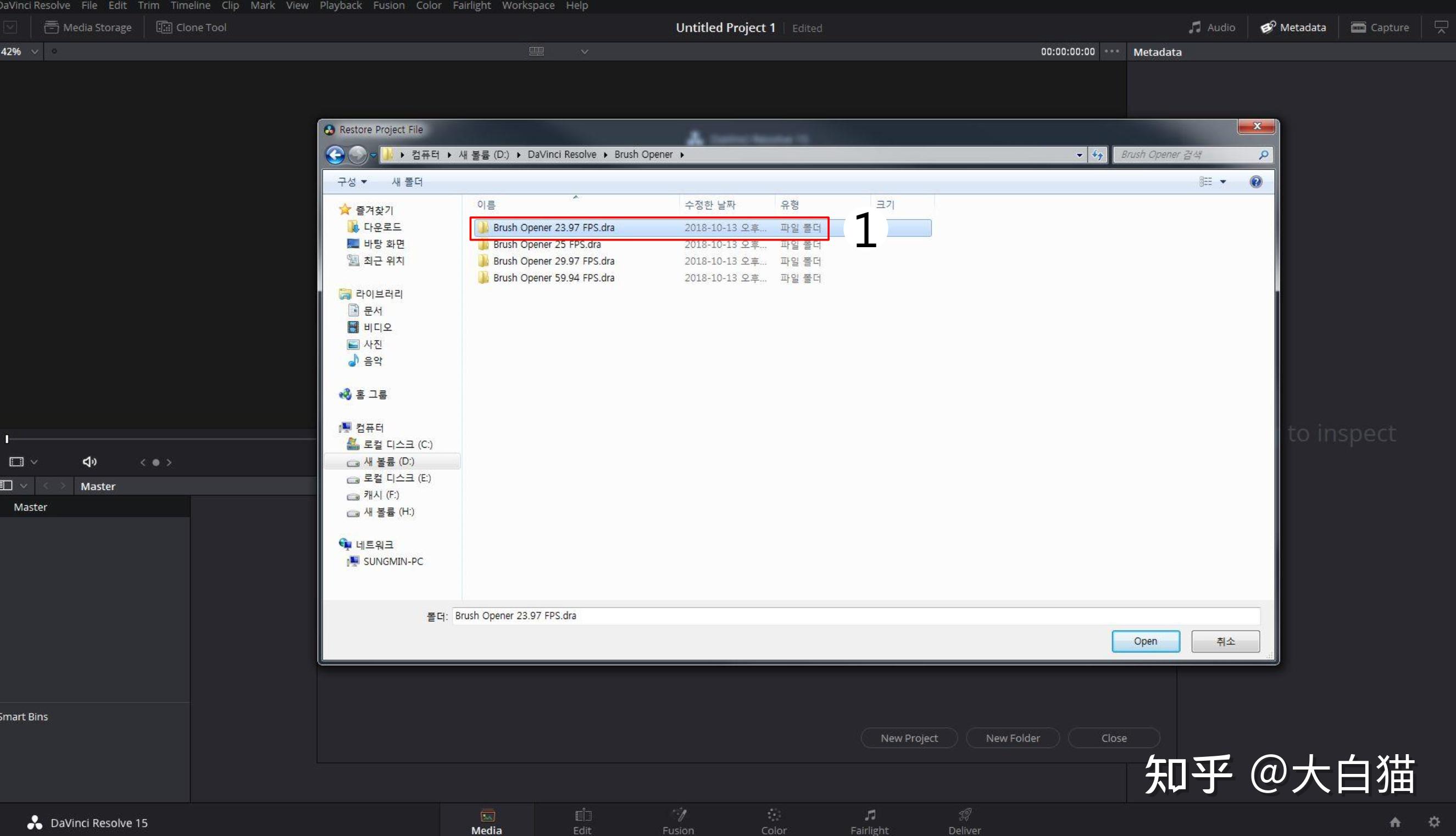
Task: Switch to the Deliver page
Action: pos(964,821)
